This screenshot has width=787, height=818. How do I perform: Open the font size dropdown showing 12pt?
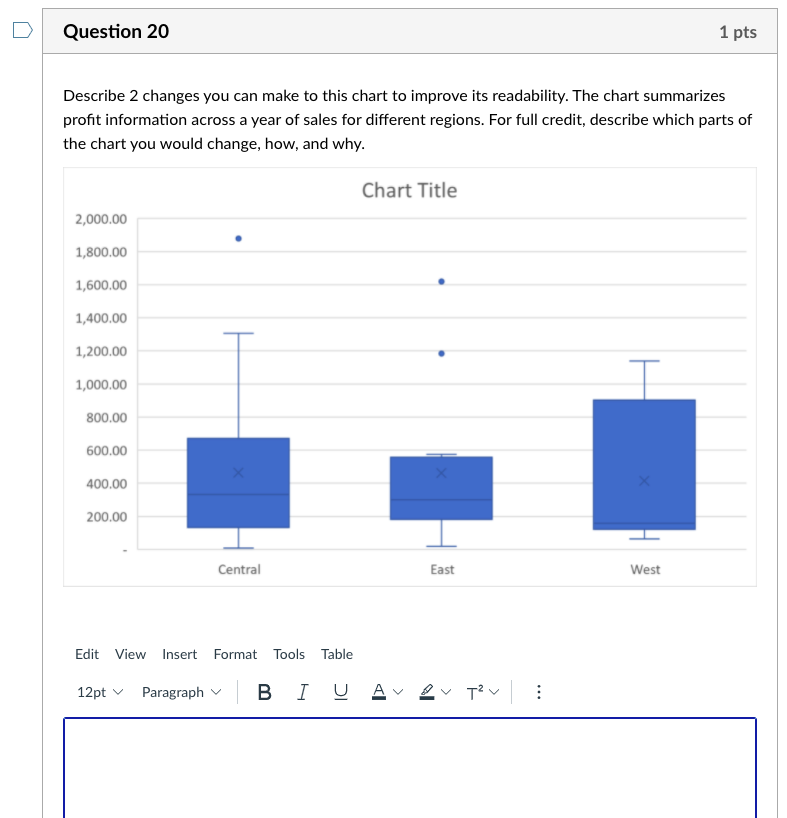pyautogui.click(x=98, y=691)
